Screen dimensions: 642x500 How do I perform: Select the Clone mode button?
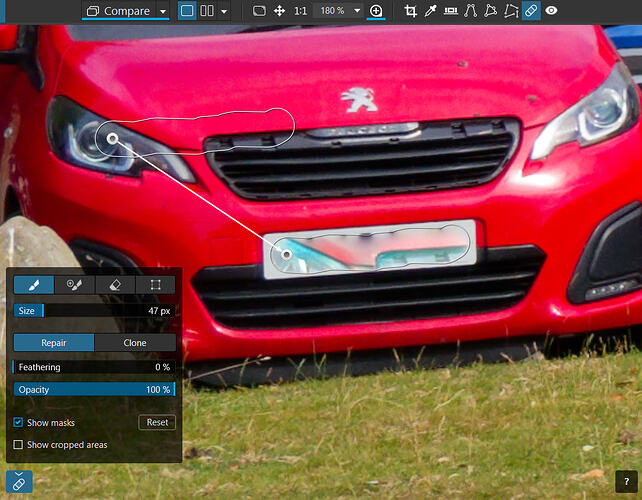[135, 342]
